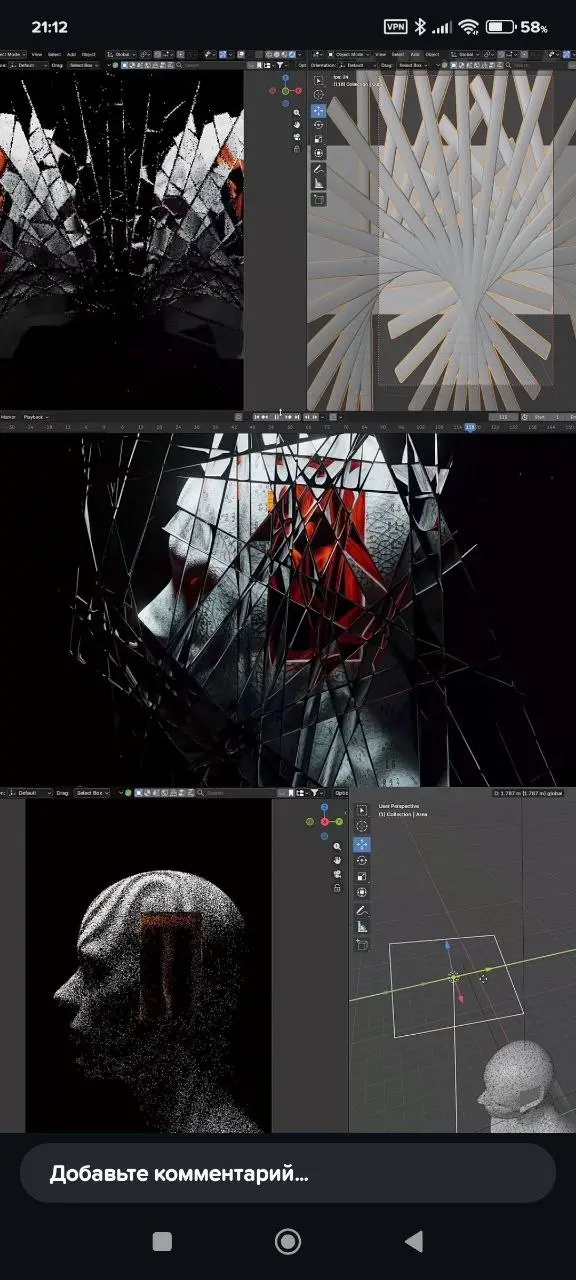Choose the Cursor tool in lower viewport toolbar
Screen dimensions: 576x1280
tap(362, 827)
